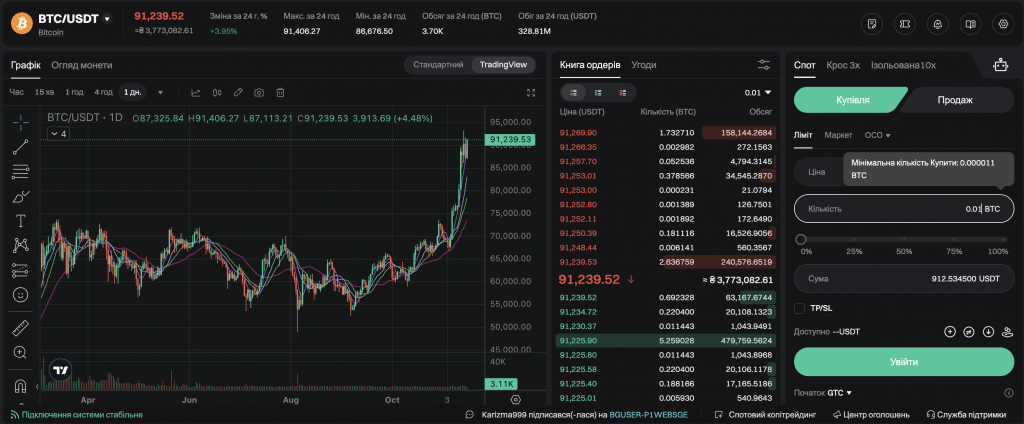Select the trend line drawing tool
1024x424 pixels.
tap(20, 147)
